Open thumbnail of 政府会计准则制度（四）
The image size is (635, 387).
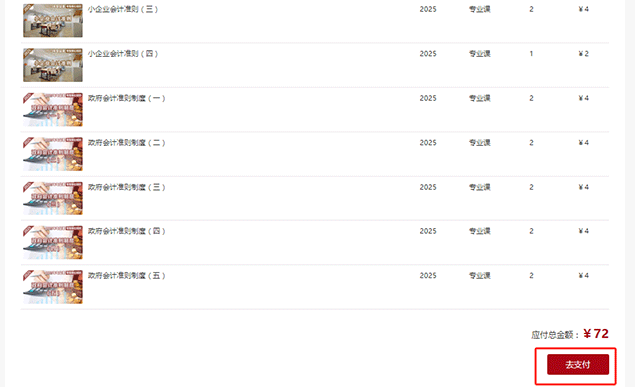tap(53, 242)
